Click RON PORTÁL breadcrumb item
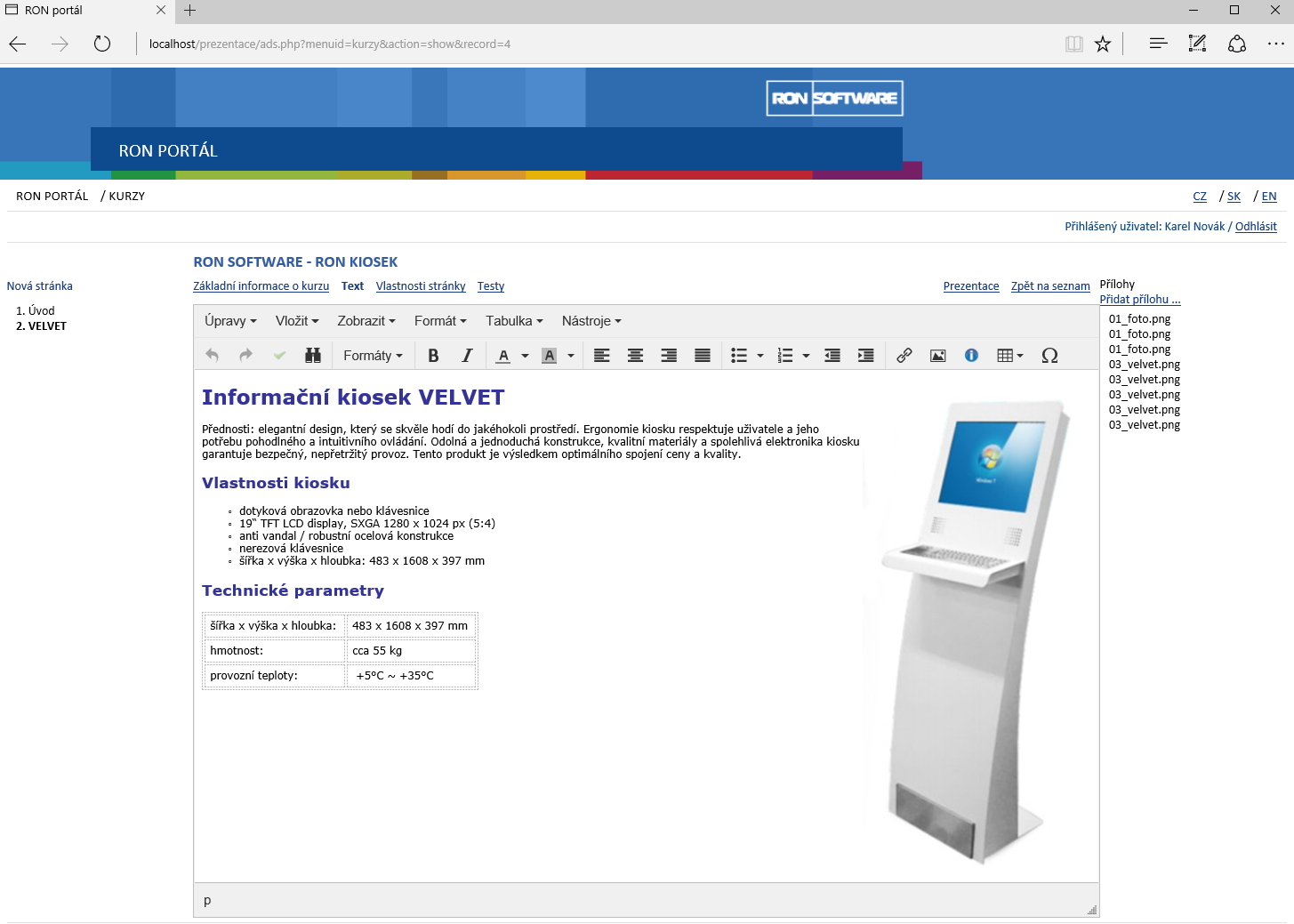This screenshot has width=1294, height=924. tap(52, 197)
